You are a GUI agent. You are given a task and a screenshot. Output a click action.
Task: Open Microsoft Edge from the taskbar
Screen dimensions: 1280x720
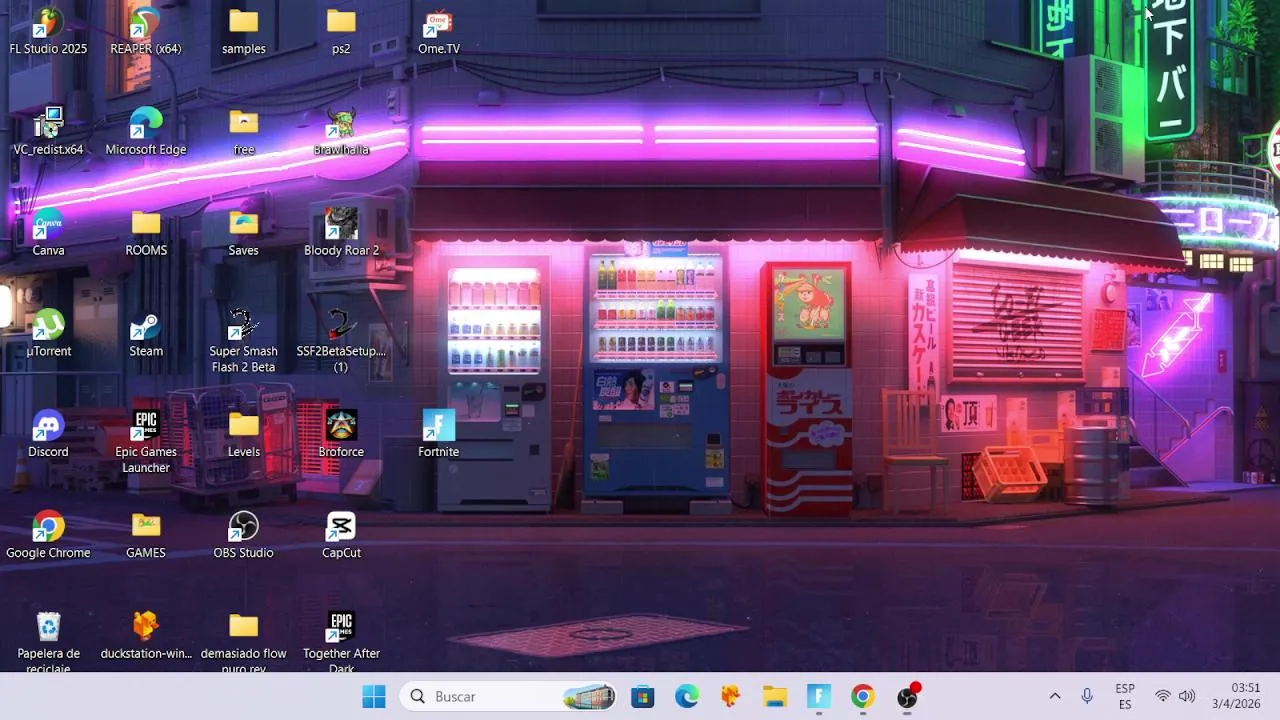(687, 697)
